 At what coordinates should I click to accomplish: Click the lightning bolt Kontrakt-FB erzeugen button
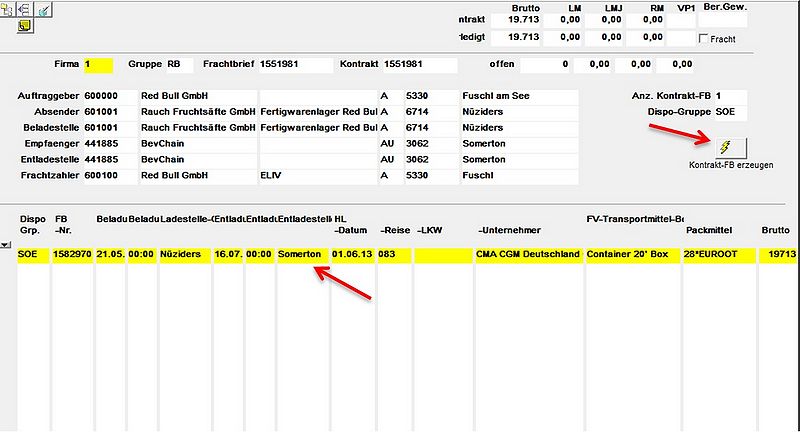click(731, 148)
